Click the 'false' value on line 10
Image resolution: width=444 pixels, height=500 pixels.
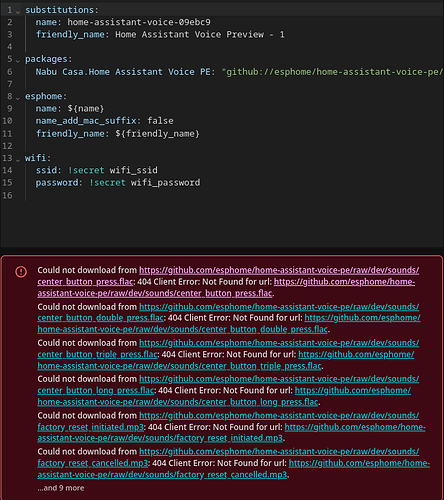pyautogui.click(x=160, y=121)
